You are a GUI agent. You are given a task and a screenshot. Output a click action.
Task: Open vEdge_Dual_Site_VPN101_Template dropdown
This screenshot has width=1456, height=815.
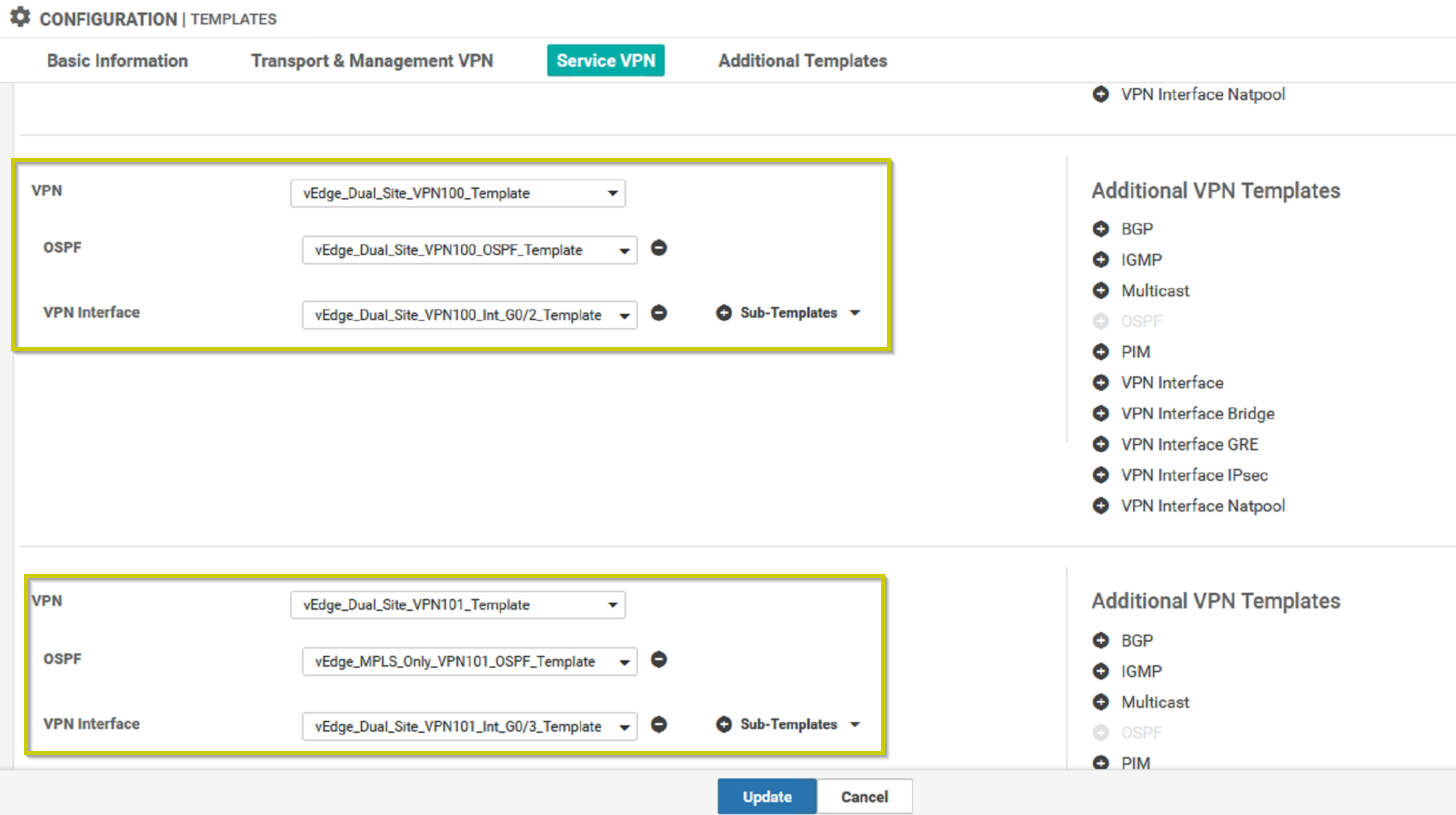click(x=458, y=605)
